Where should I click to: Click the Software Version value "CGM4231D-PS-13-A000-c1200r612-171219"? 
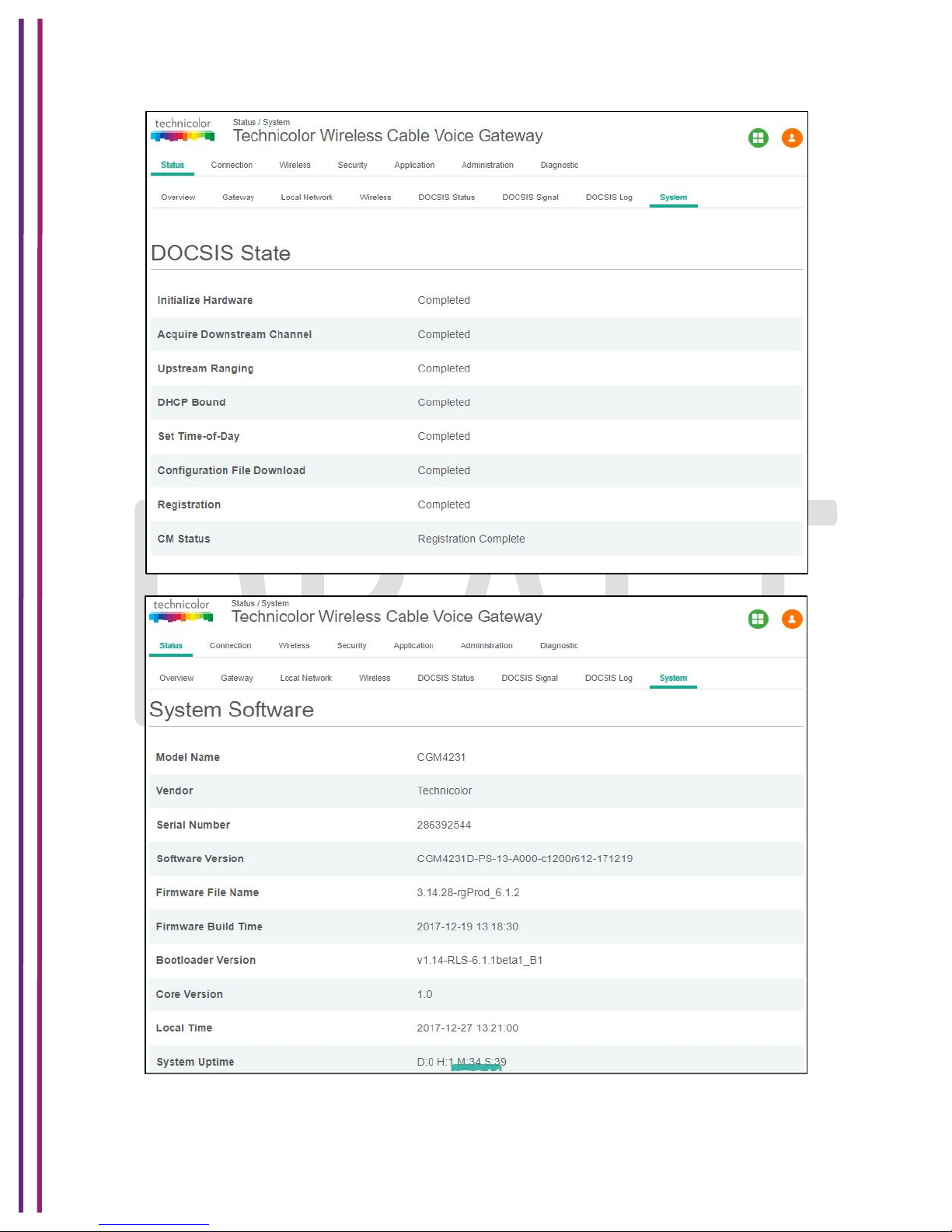(525, 859)
